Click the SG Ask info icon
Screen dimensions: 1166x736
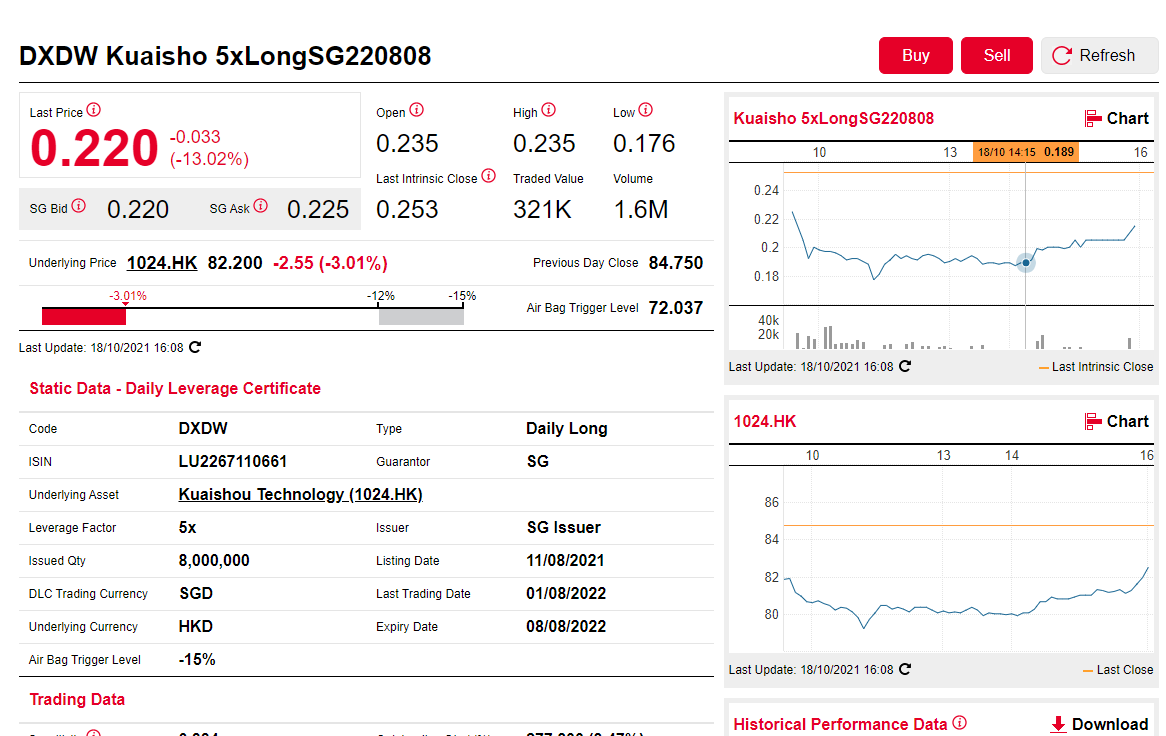260,206
